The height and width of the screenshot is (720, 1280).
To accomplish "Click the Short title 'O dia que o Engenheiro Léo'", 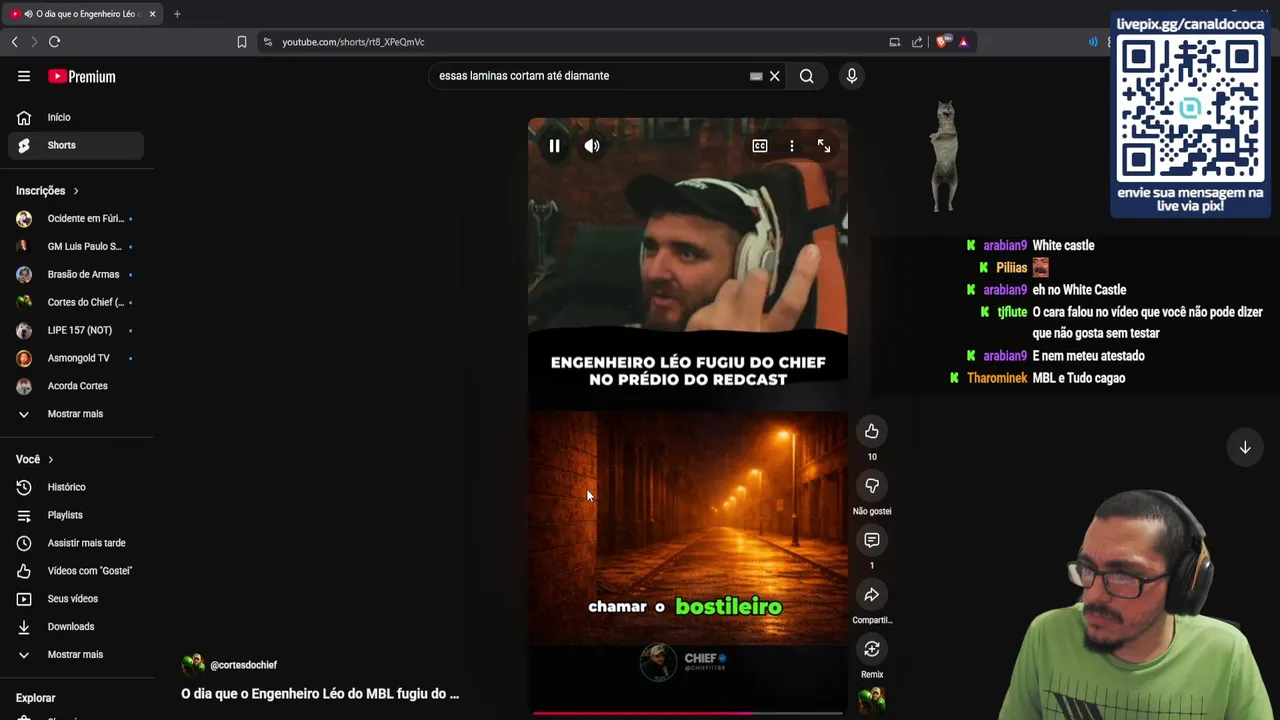I will pyautogui.click(x=320, y=693).
